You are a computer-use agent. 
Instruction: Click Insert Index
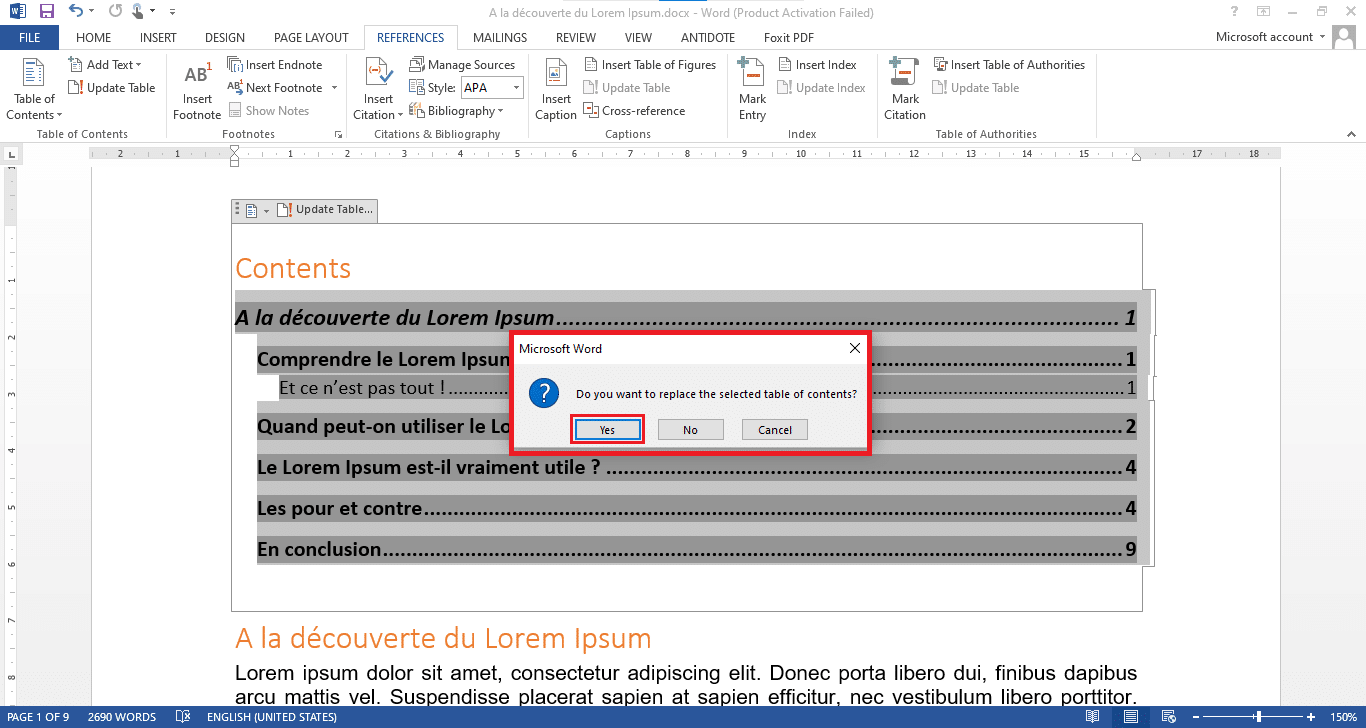tap(817, 65)
